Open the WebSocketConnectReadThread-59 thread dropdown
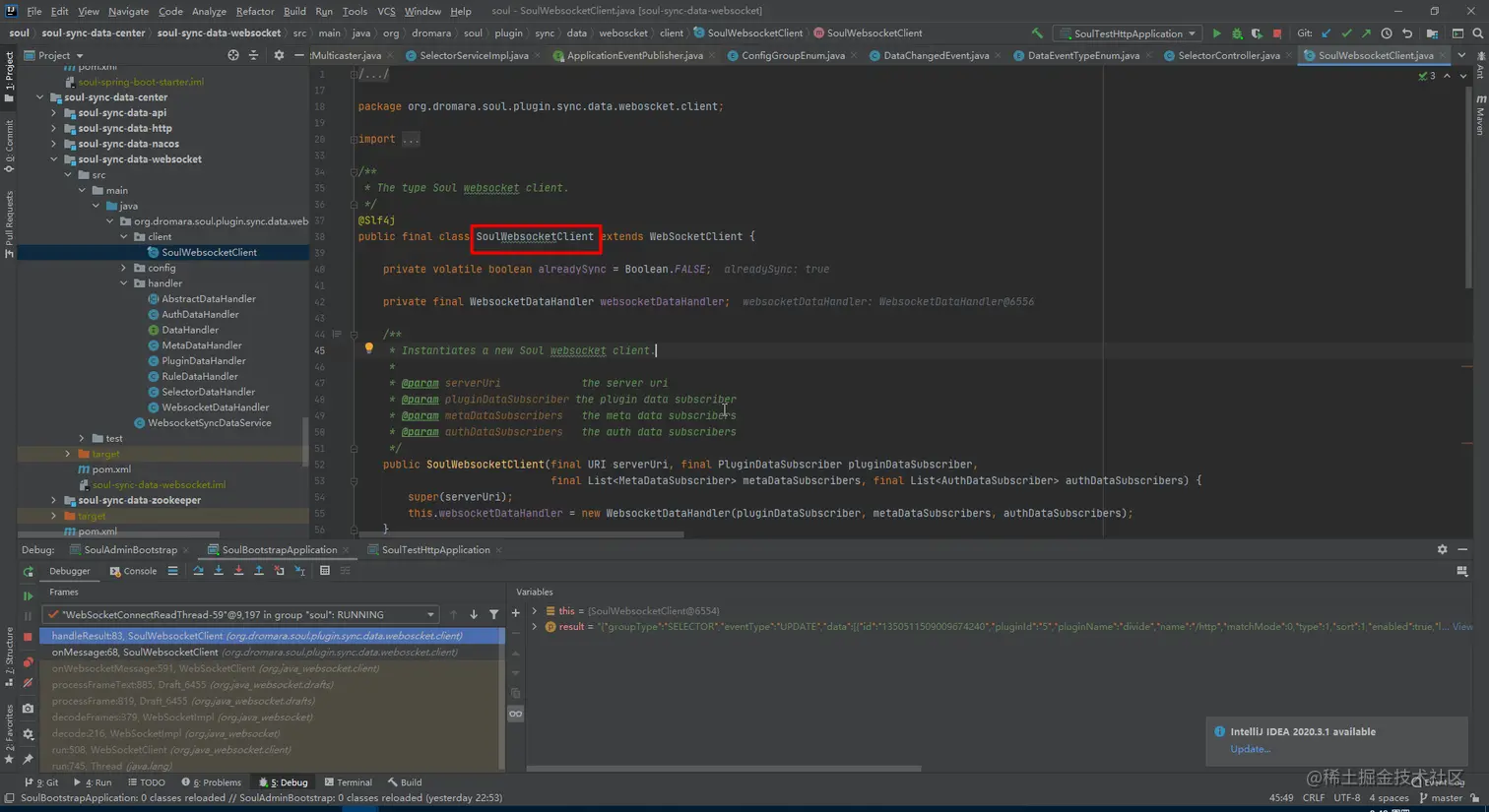 (x=241, y=614)
